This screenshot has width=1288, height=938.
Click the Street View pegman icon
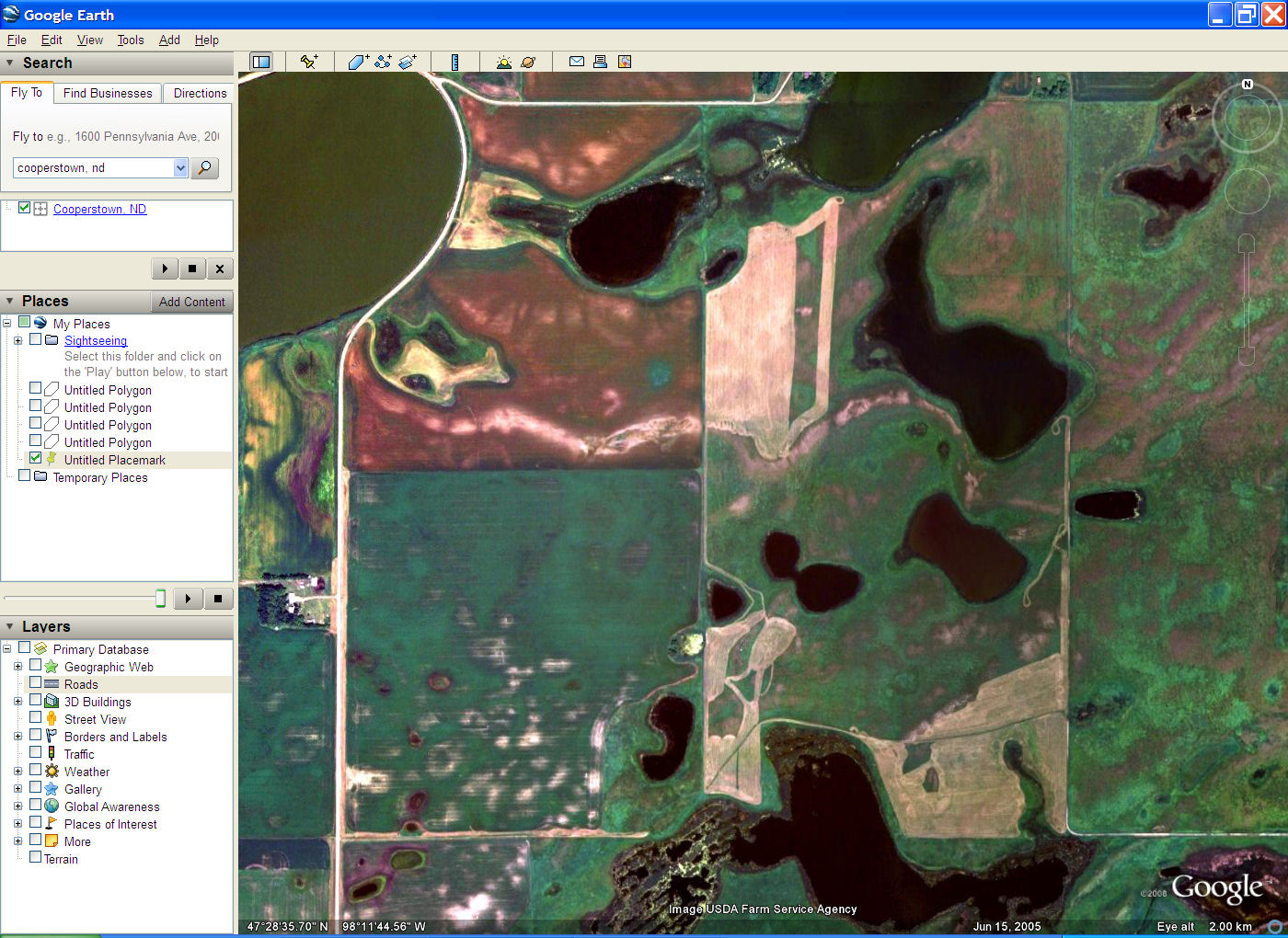point(52,719)
